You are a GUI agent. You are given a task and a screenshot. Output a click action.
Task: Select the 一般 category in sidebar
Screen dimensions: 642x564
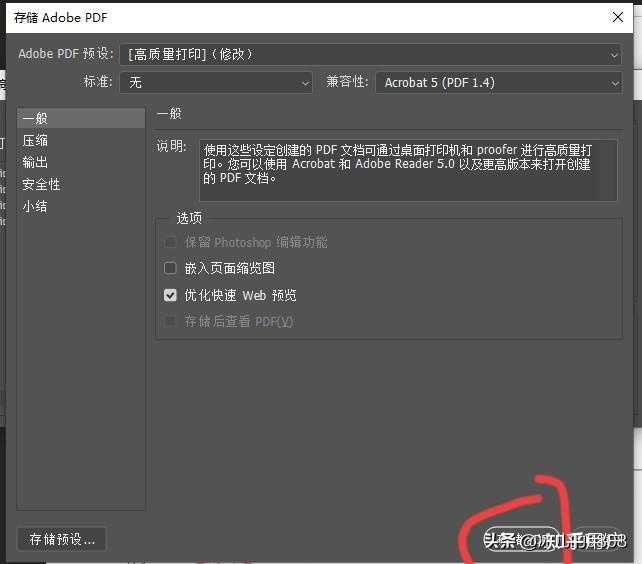point(81,118)
